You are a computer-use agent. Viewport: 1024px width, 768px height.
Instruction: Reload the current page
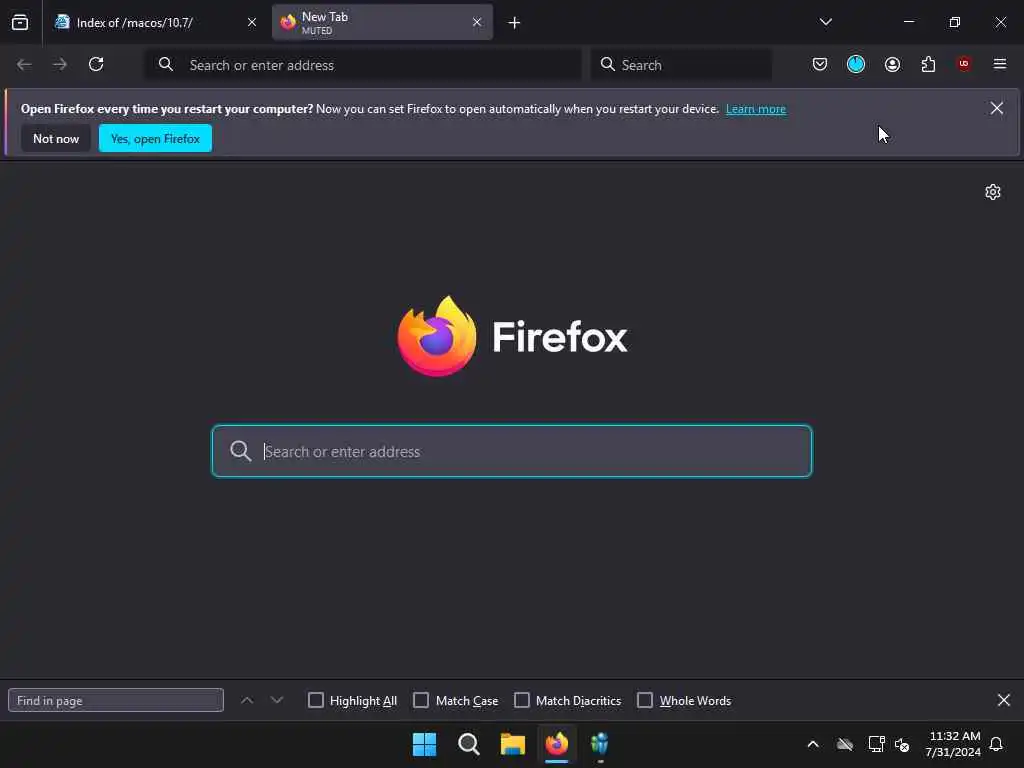96,64
